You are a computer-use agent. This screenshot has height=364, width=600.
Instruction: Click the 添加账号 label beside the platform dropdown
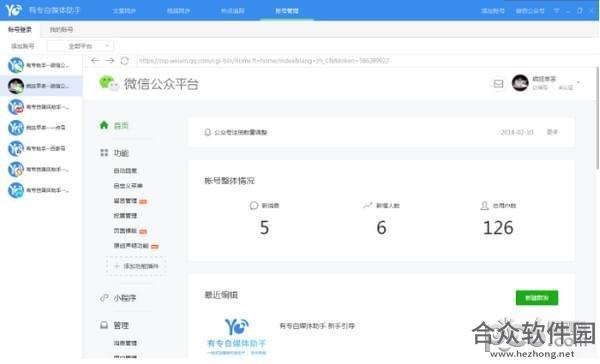[x=23, y=46]
